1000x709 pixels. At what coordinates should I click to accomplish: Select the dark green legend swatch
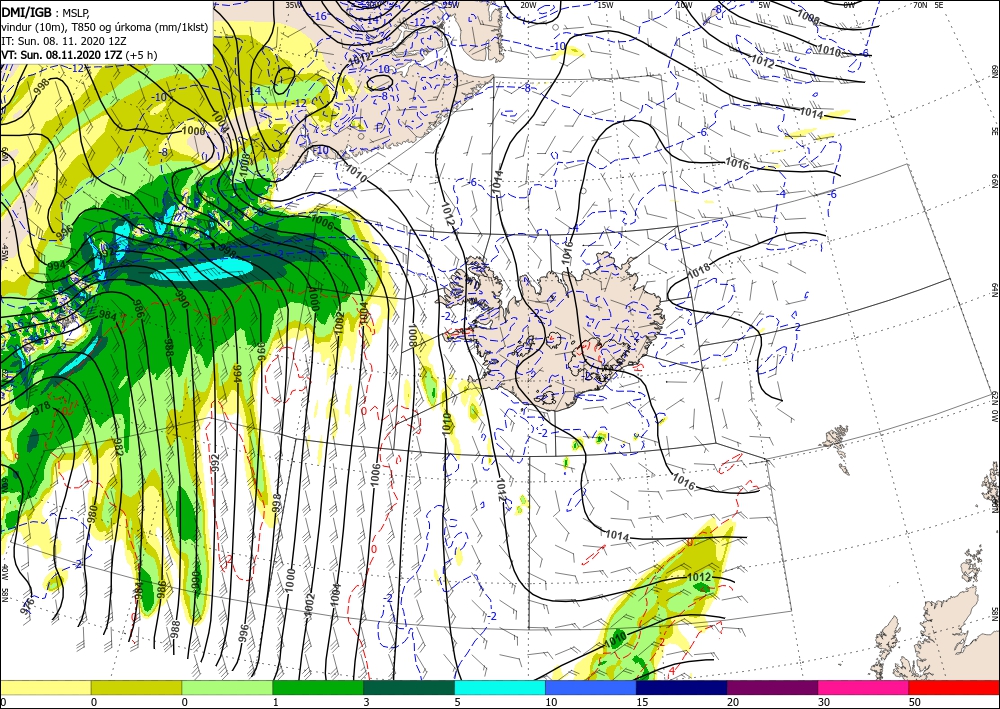(409, 687)
